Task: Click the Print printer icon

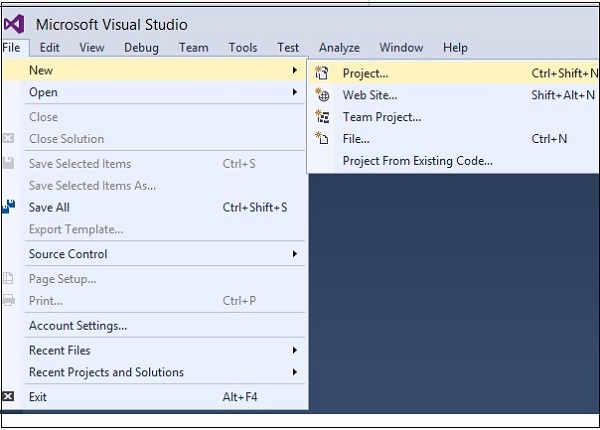Action: point(9,301)
